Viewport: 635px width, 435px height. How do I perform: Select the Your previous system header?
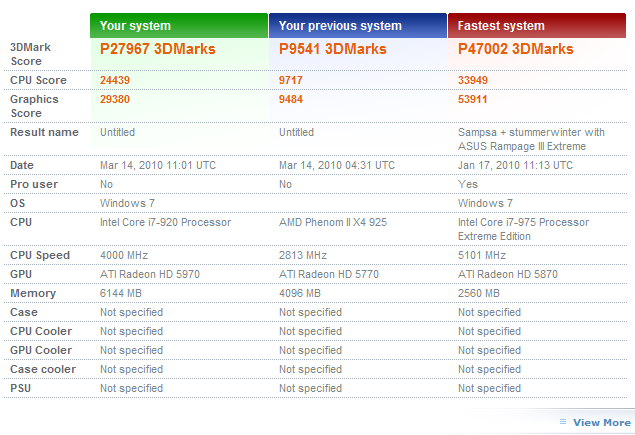click(358, 26)
